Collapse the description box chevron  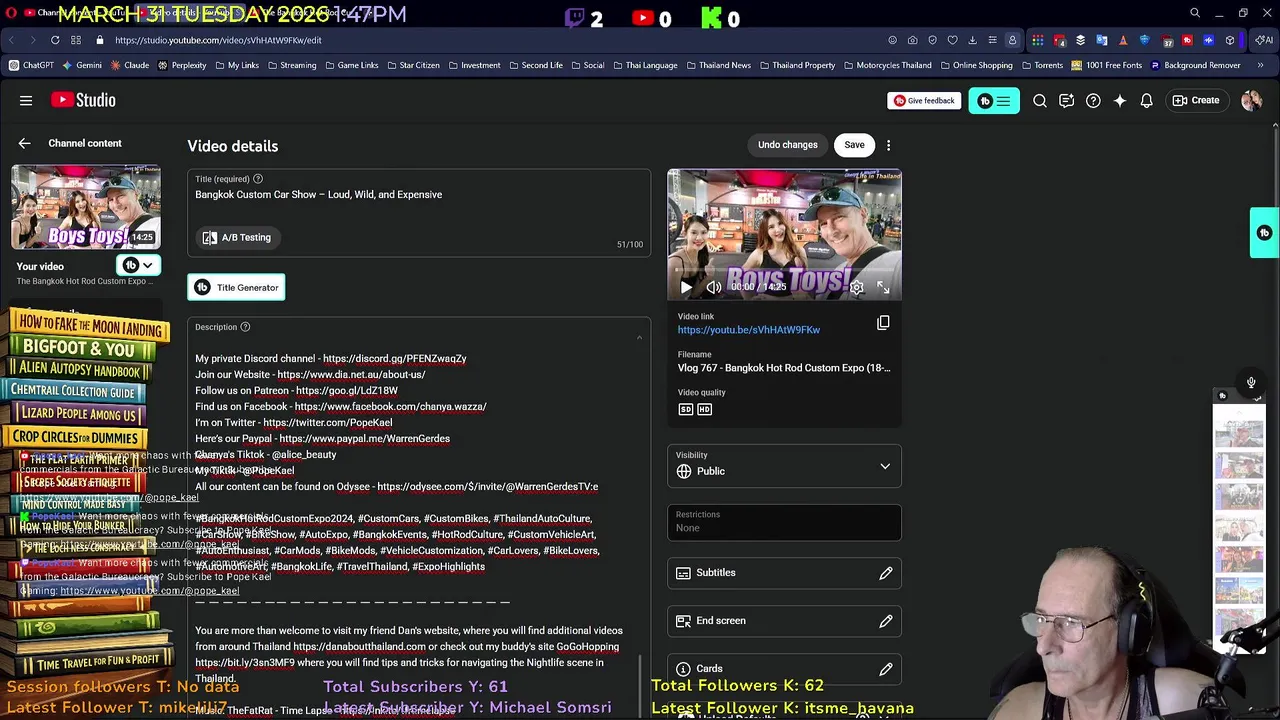[x=639, y=337]
